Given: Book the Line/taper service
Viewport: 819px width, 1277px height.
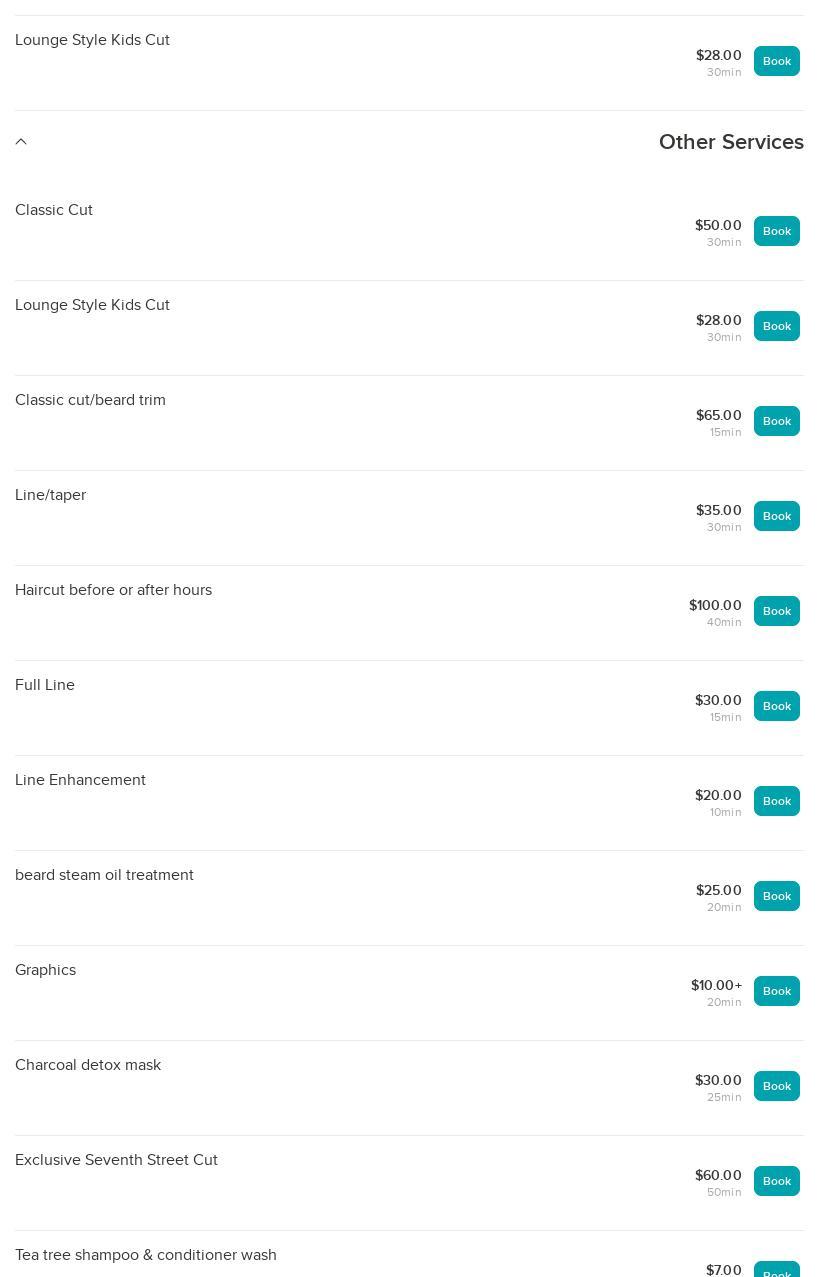Looking at the screenshot, I should (x=777, y=516).
